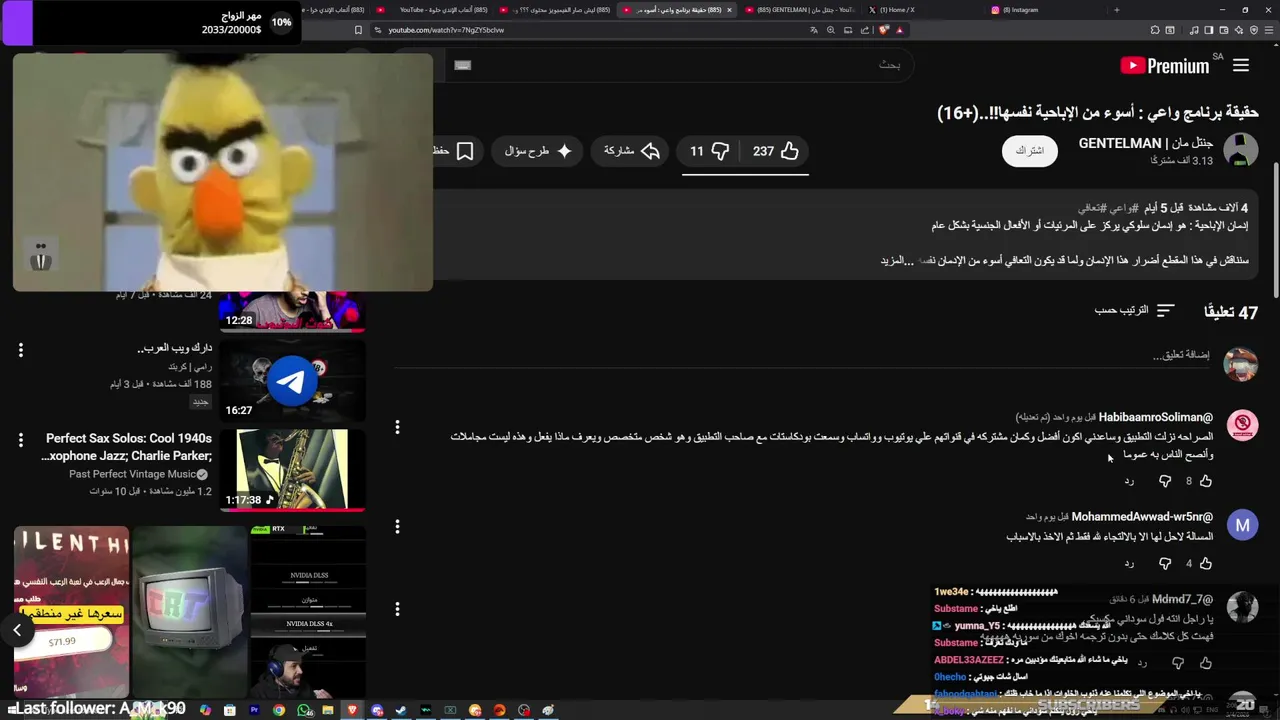Go to YouTube Premium home logo

click(x=1165, y=66)
